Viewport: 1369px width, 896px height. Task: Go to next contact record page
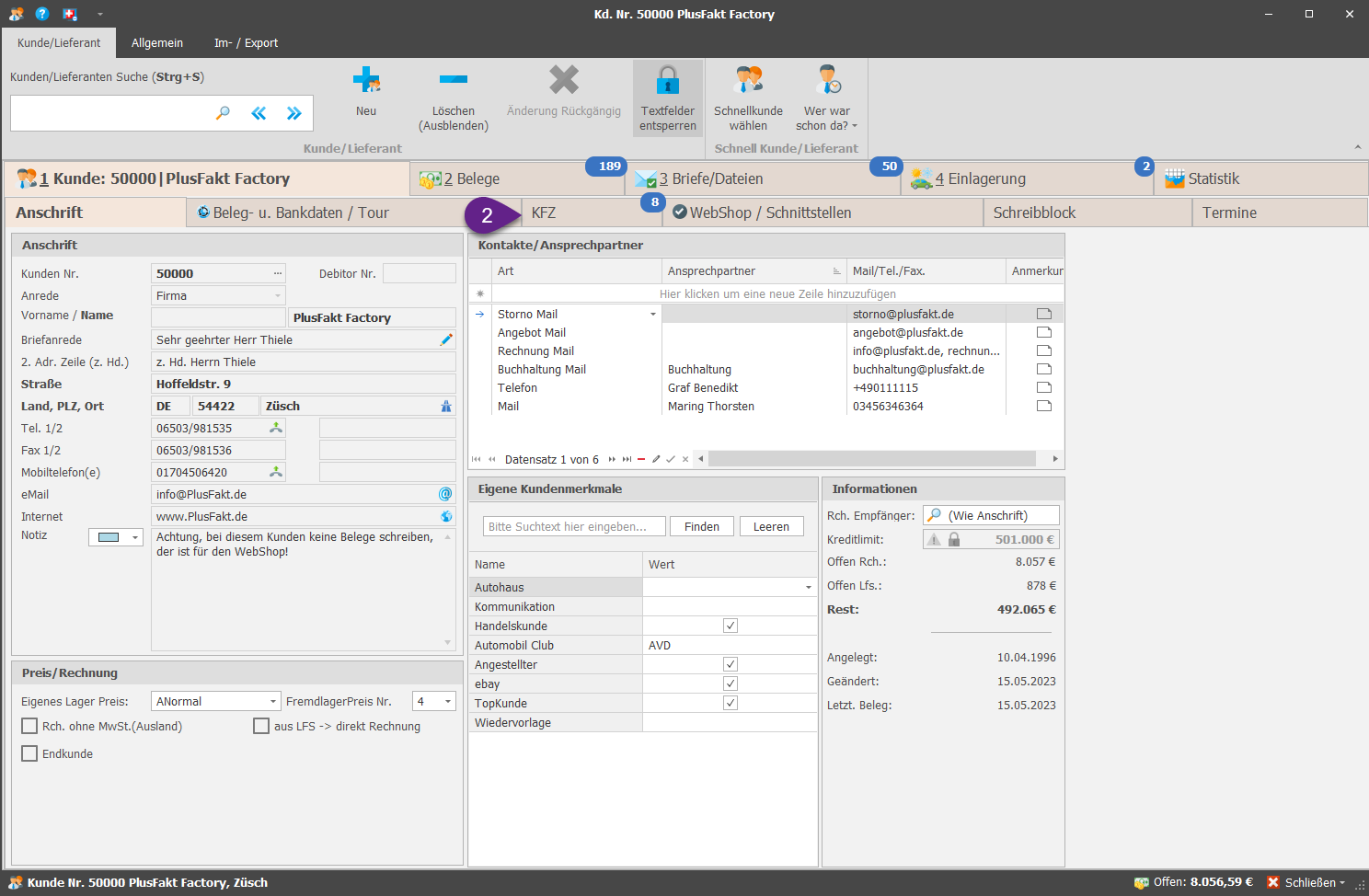(612, 459)
